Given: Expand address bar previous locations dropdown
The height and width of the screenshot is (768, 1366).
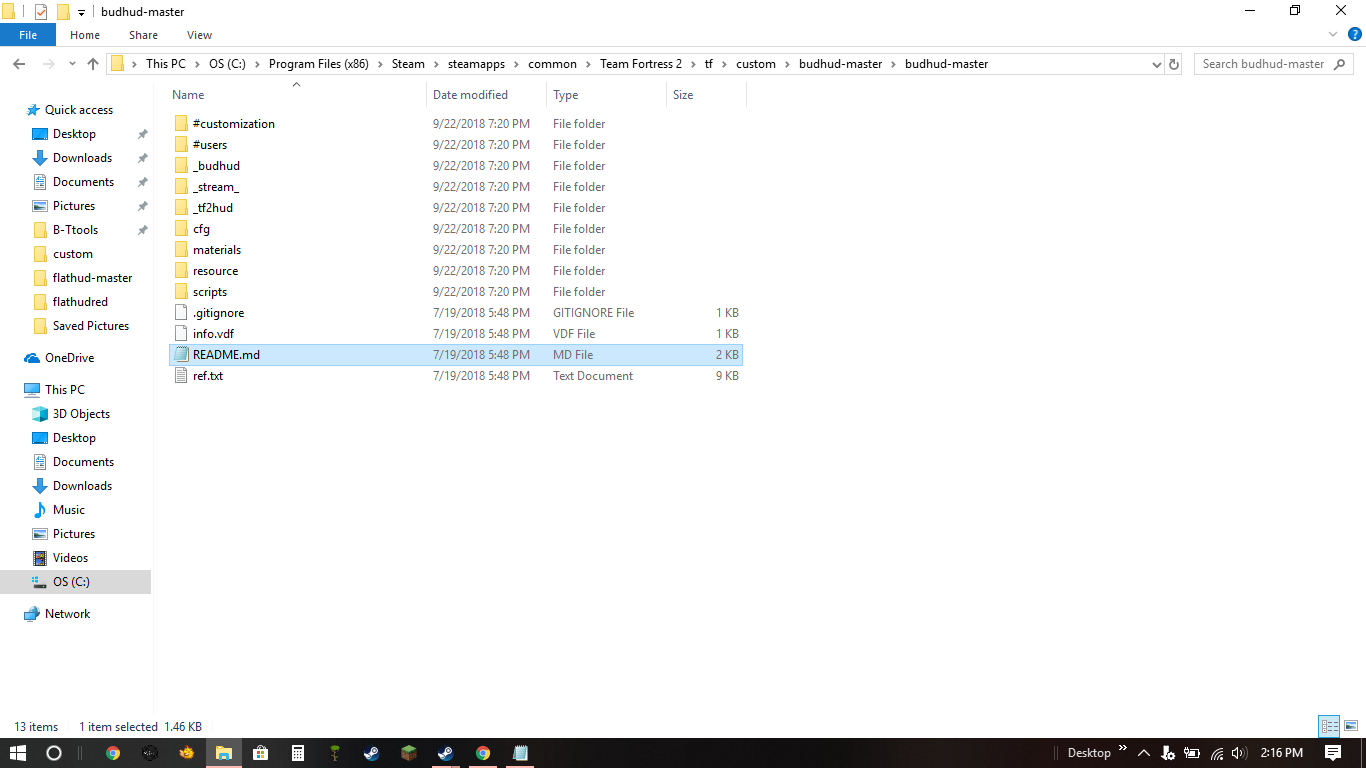Looking at the screenshot, I should 1156,64.
